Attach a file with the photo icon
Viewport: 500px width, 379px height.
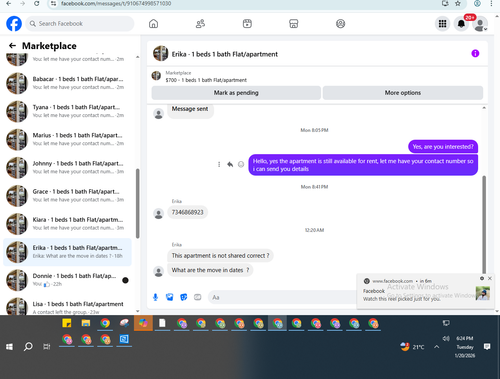tap(169, 297)
